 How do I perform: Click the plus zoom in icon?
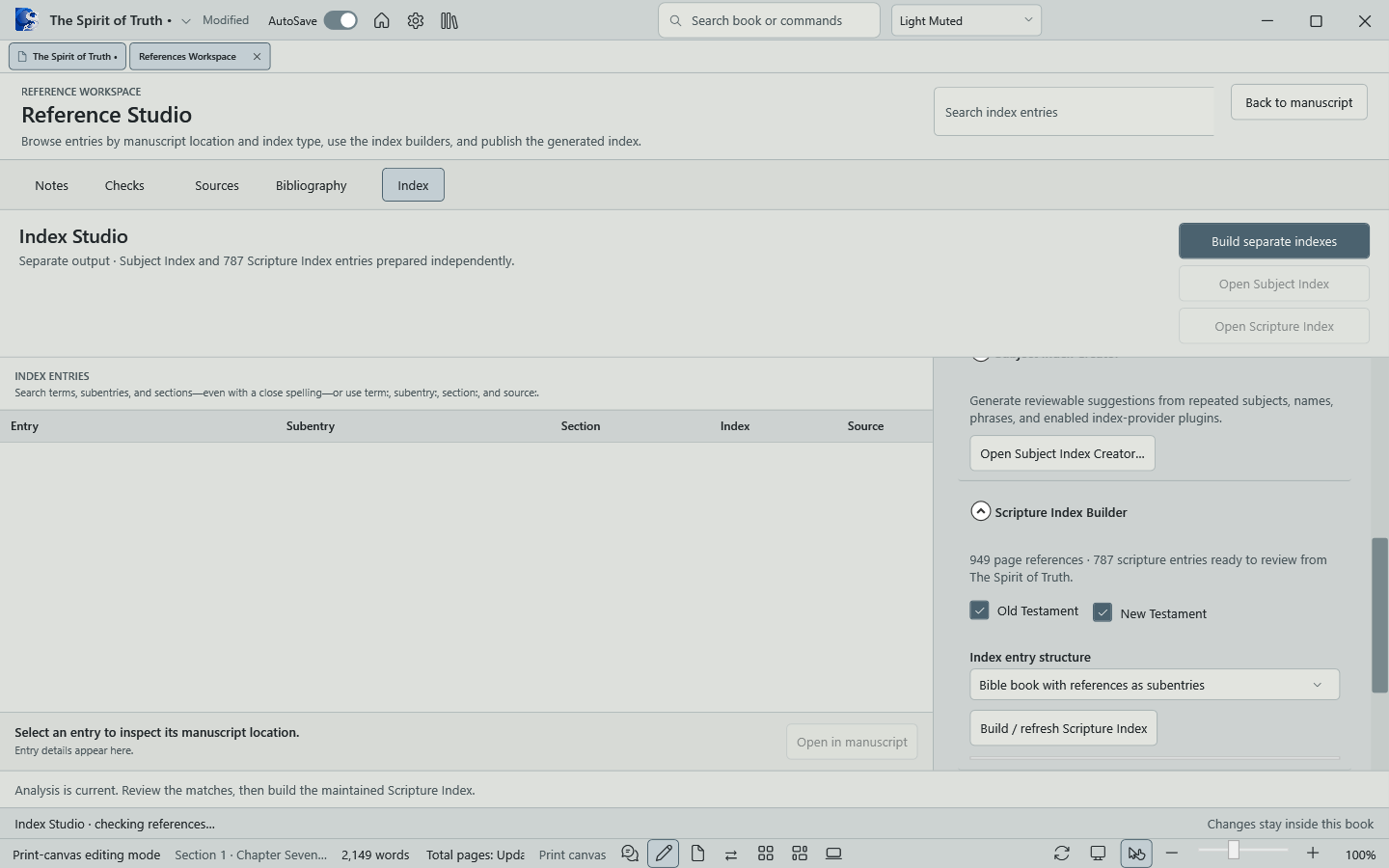pyautogui.click(x=1313, y=853)
